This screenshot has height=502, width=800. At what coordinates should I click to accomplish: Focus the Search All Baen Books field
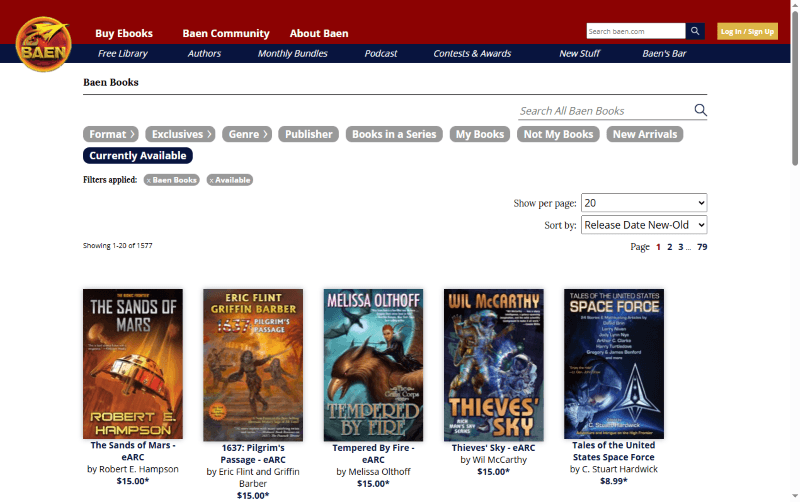pos(605,111)
